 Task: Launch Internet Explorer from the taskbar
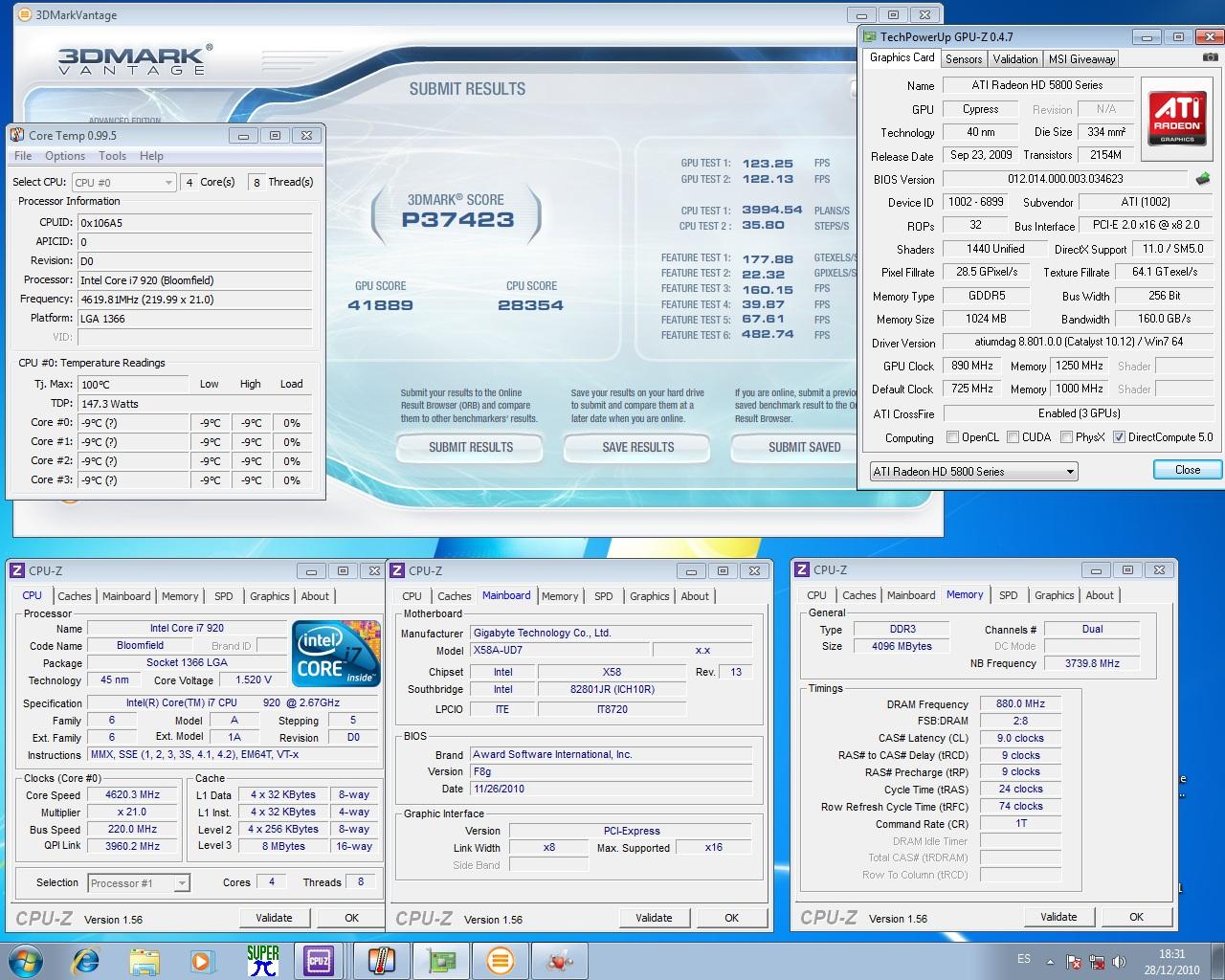point(86,960)
